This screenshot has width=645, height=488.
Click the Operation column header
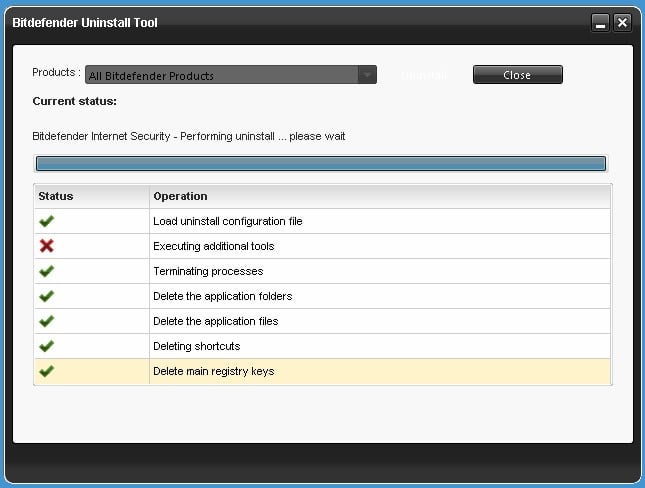tap(380, 196)
